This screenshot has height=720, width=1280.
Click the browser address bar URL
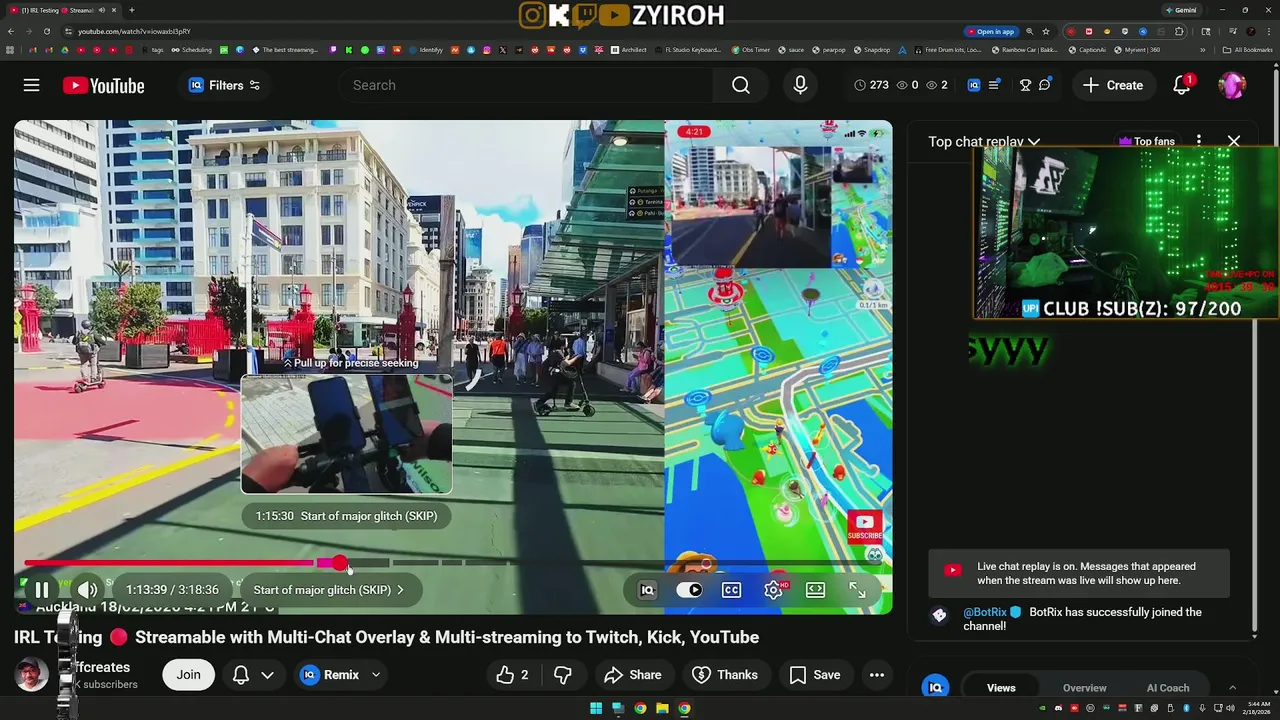(x=134, y=31)
